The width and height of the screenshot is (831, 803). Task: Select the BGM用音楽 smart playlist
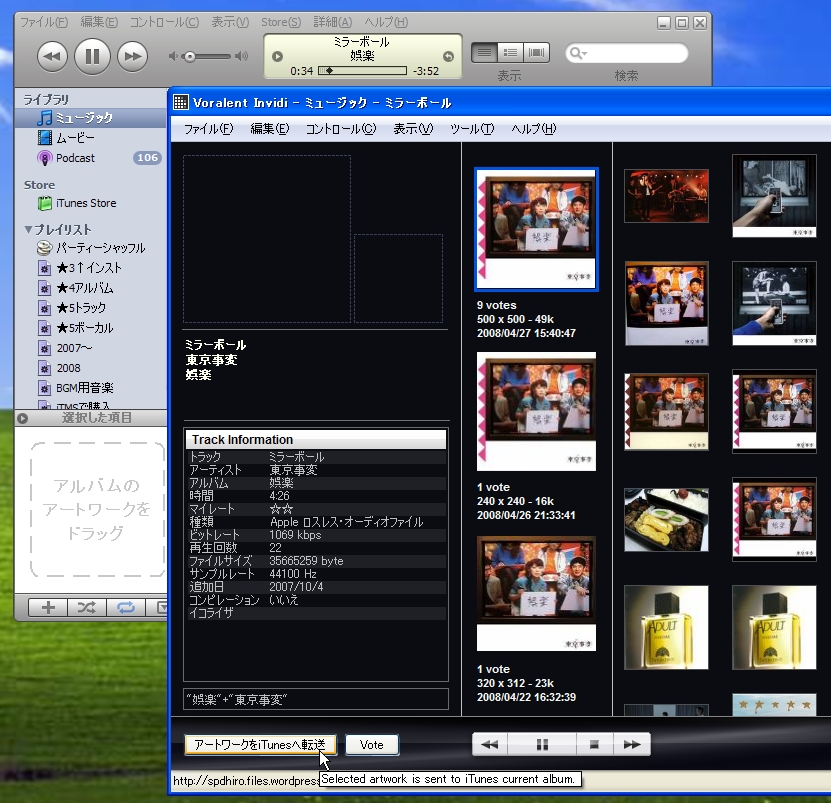[x=91, y=388]
